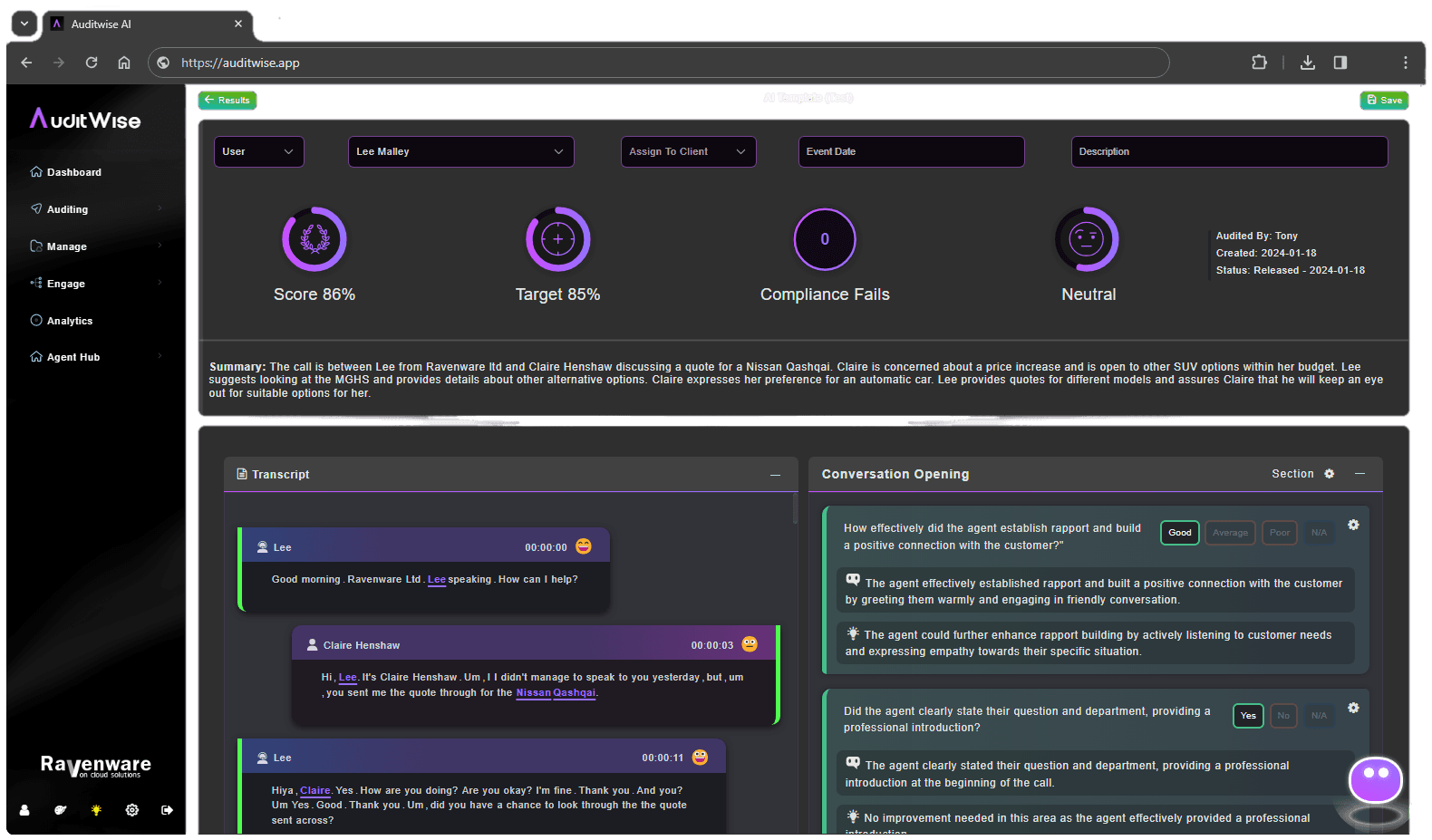Collapse the Transcript panel
The height and width of the screenshot is (840, 1432).
(775, 475)
